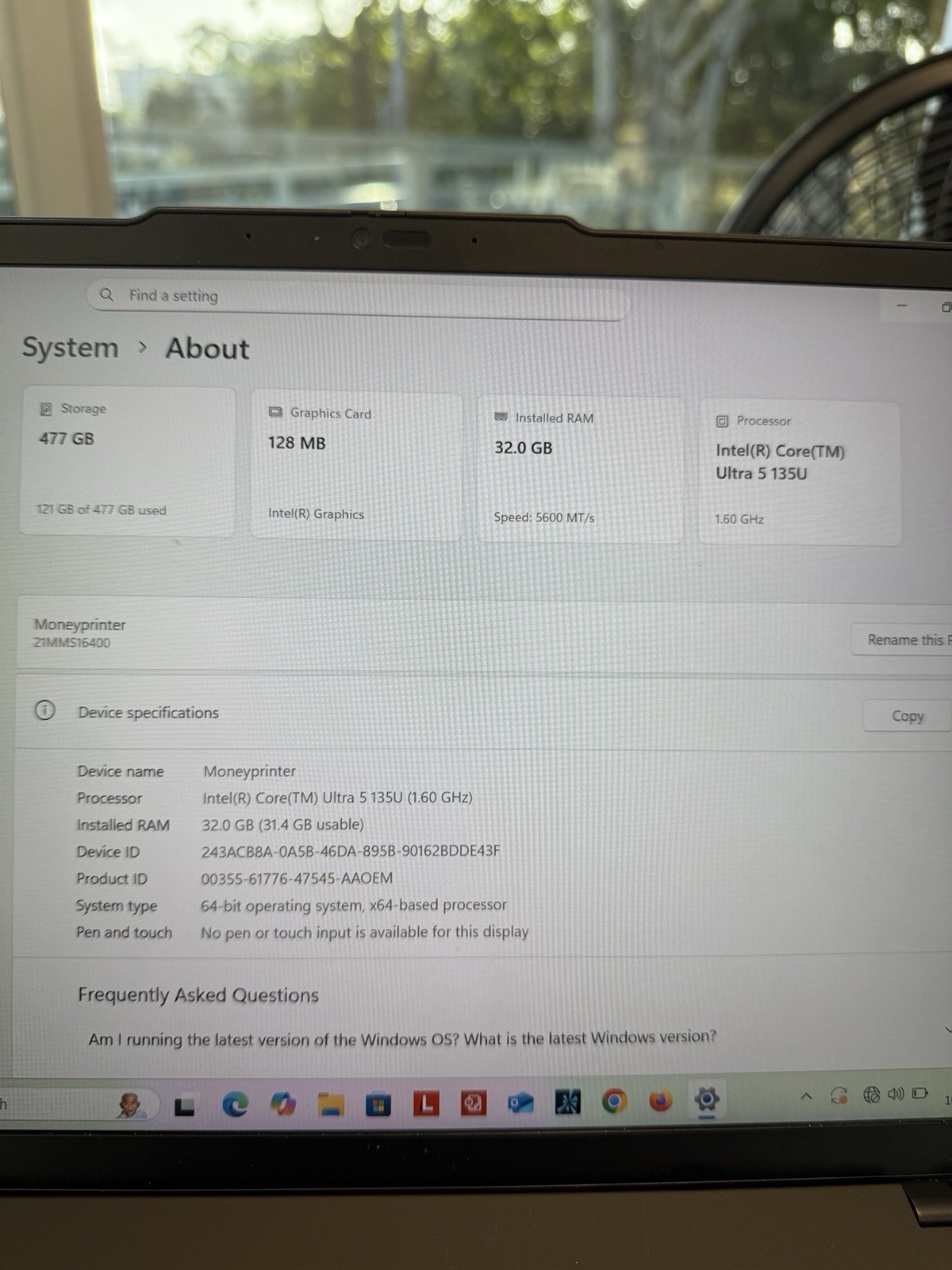952x1270 pixels.
Task: Click the taskbar search avatar image
Action: pos(131,1105)
